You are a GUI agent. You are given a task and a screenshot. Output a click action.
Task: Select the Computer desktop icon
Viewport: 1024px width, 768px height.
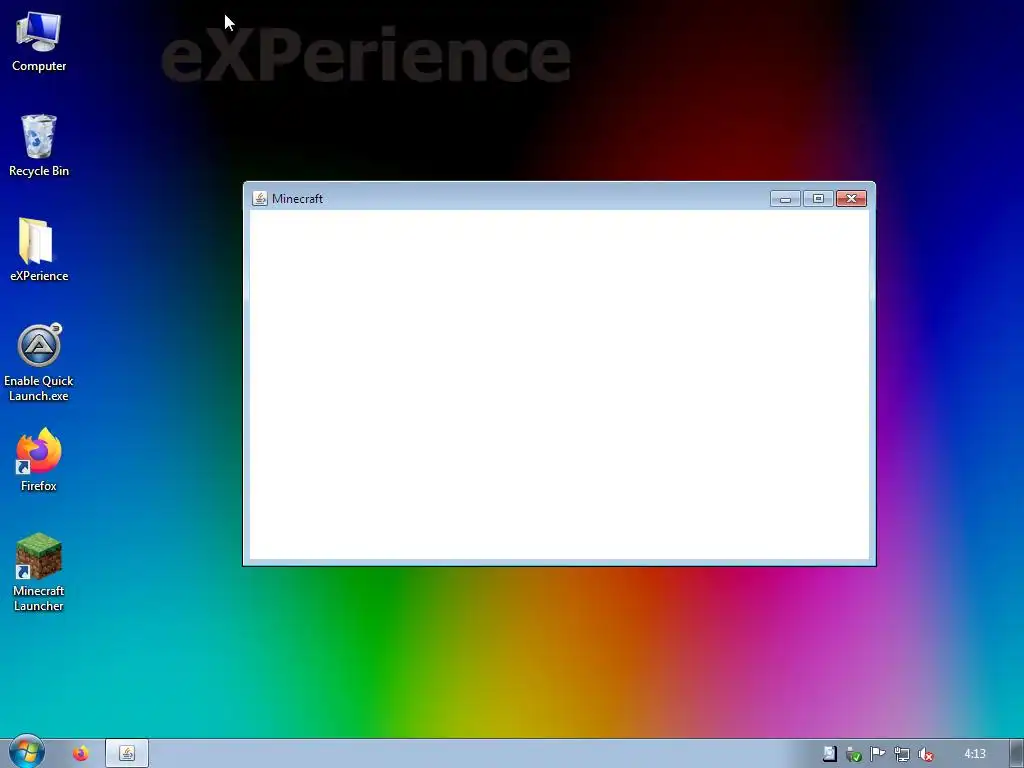click(x=39, y=42)
